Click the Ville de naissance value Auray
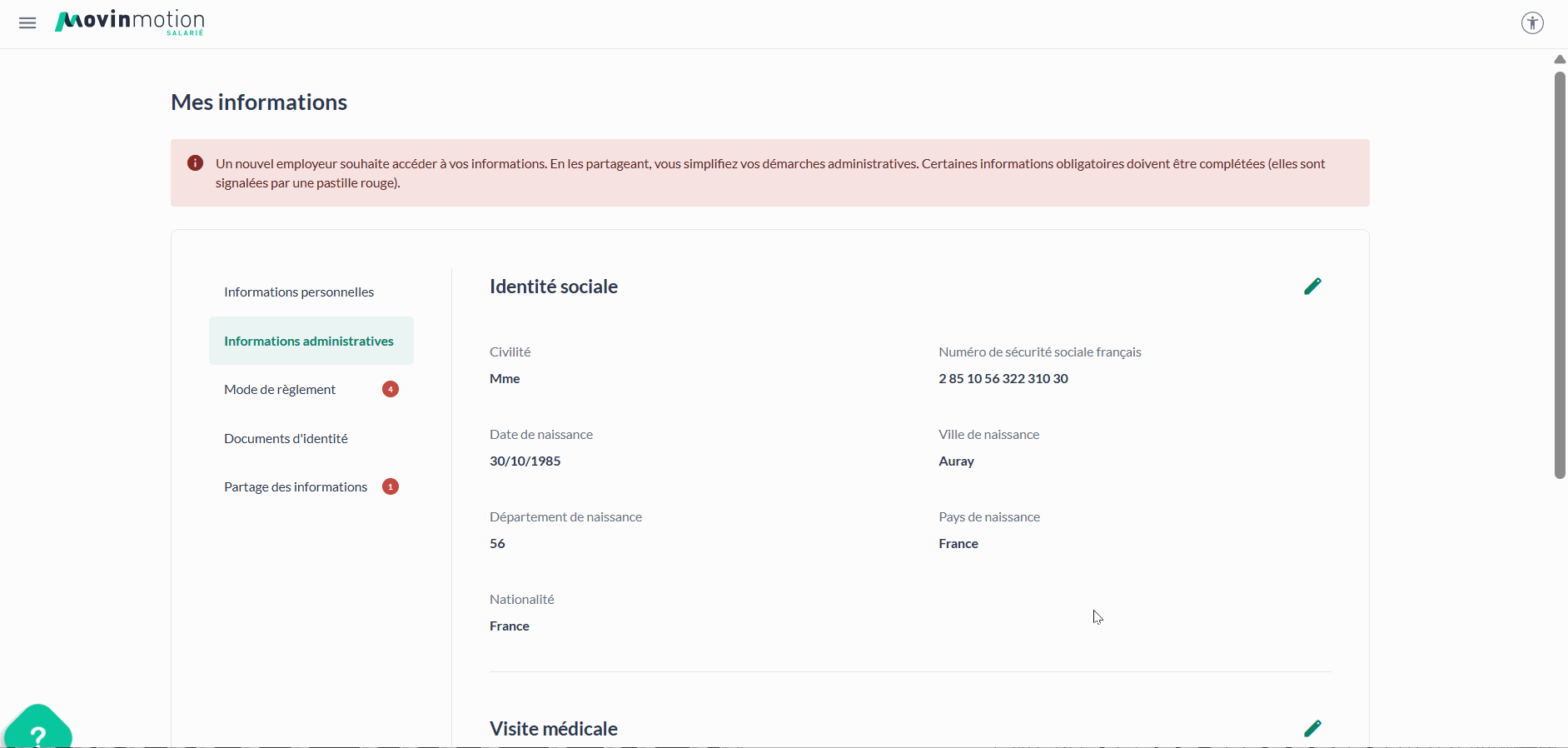Screen dimensions: 1568x748 tap(956, 461)
